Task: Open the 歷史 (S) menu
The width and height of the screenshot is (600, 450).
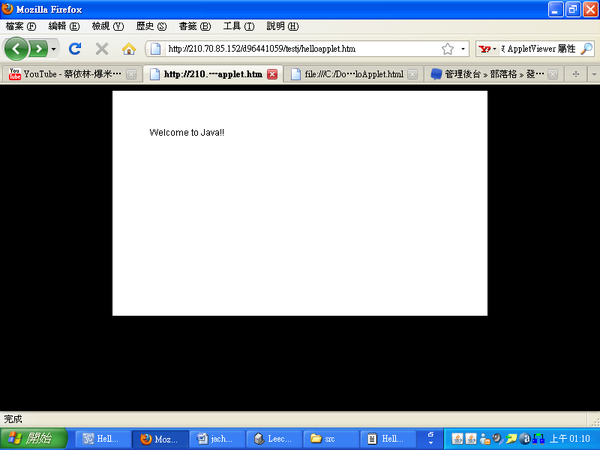Action: (x=152, y=26)
